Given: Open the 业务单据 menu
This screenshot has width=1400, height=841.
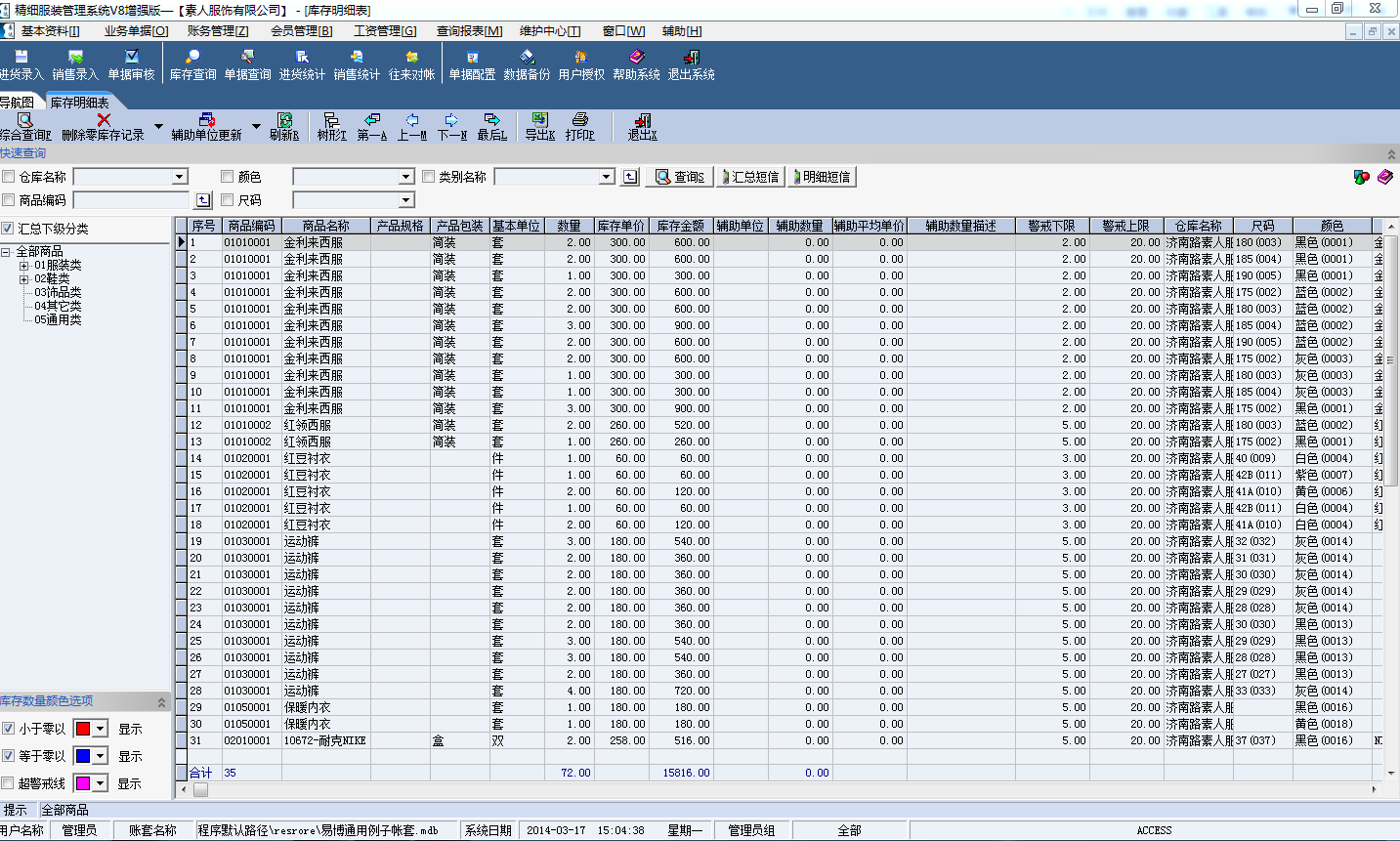Looking at the screenshot, I should coord(136,31).
